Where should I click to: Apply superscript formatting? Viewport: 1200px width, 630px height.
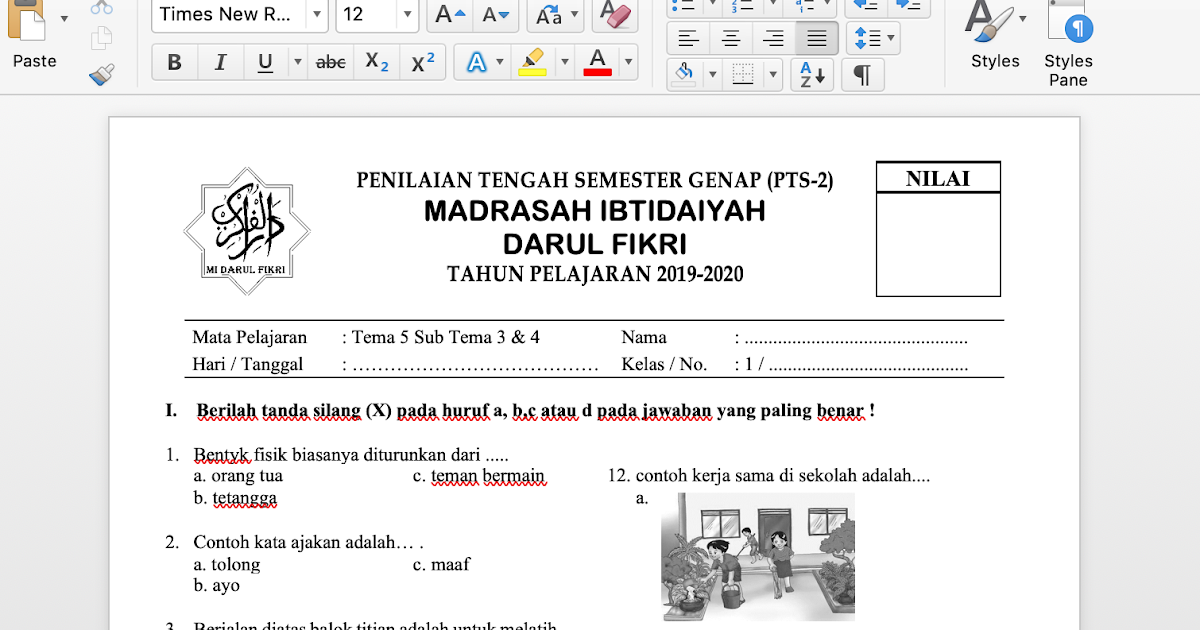(x=421, y=61)
